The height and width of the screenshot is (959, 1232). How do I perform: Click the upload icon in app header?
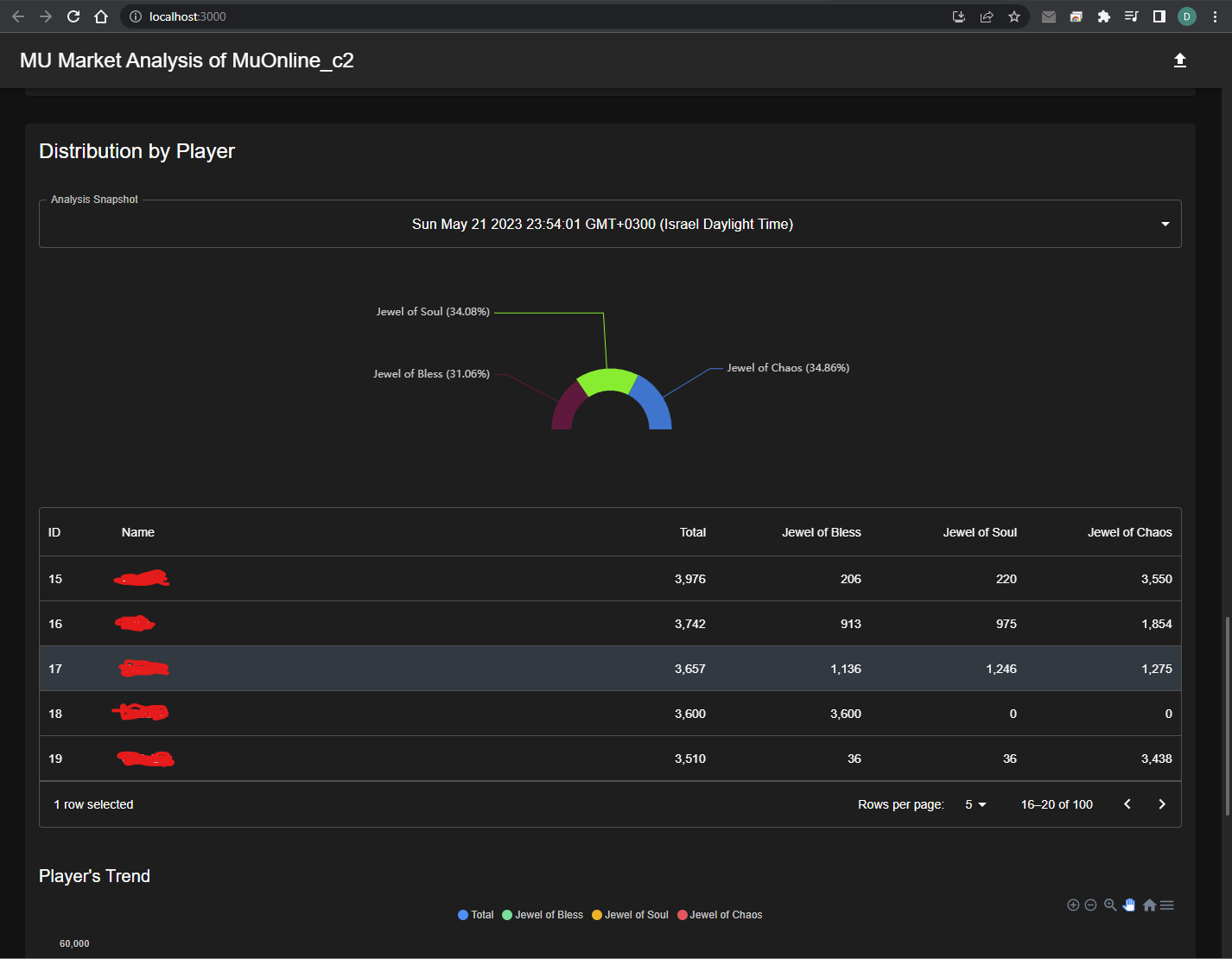click(1179, 60)
